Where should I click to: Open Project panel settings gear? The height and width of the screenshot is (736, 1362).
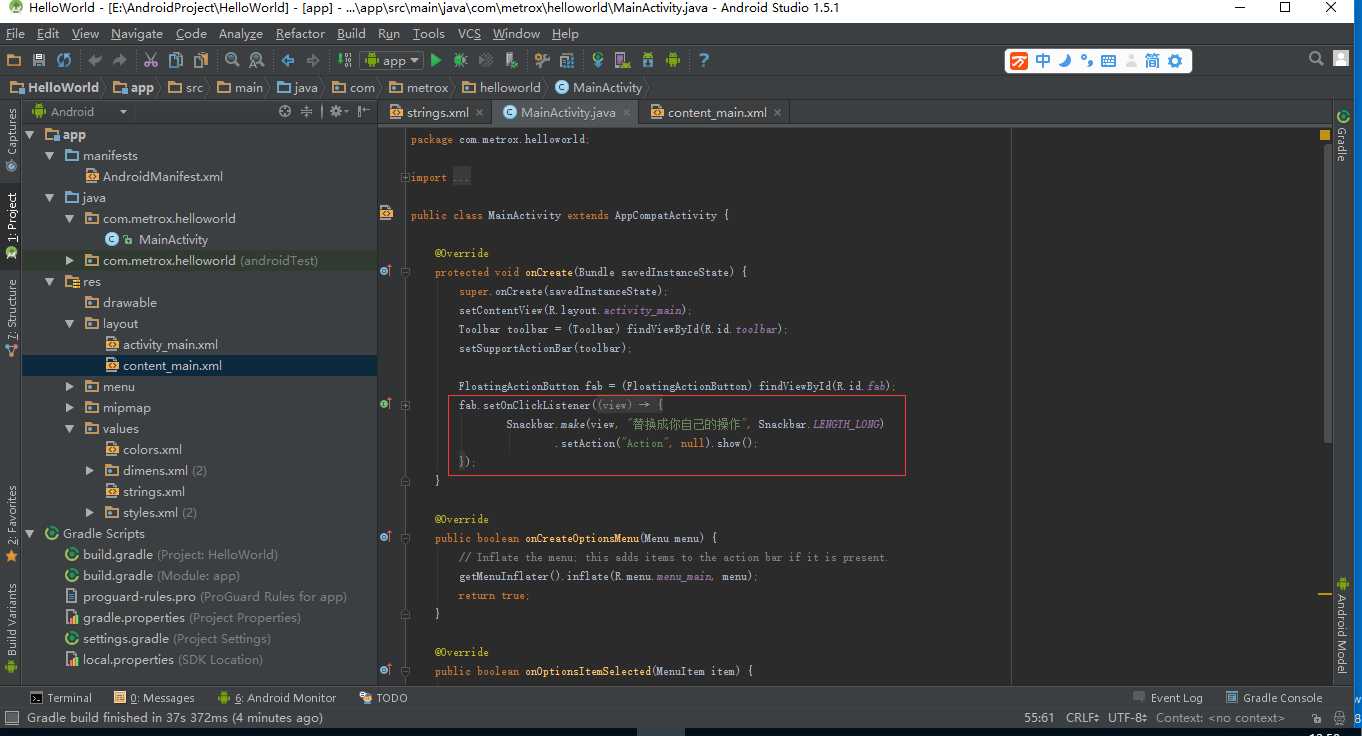[337, 112]
